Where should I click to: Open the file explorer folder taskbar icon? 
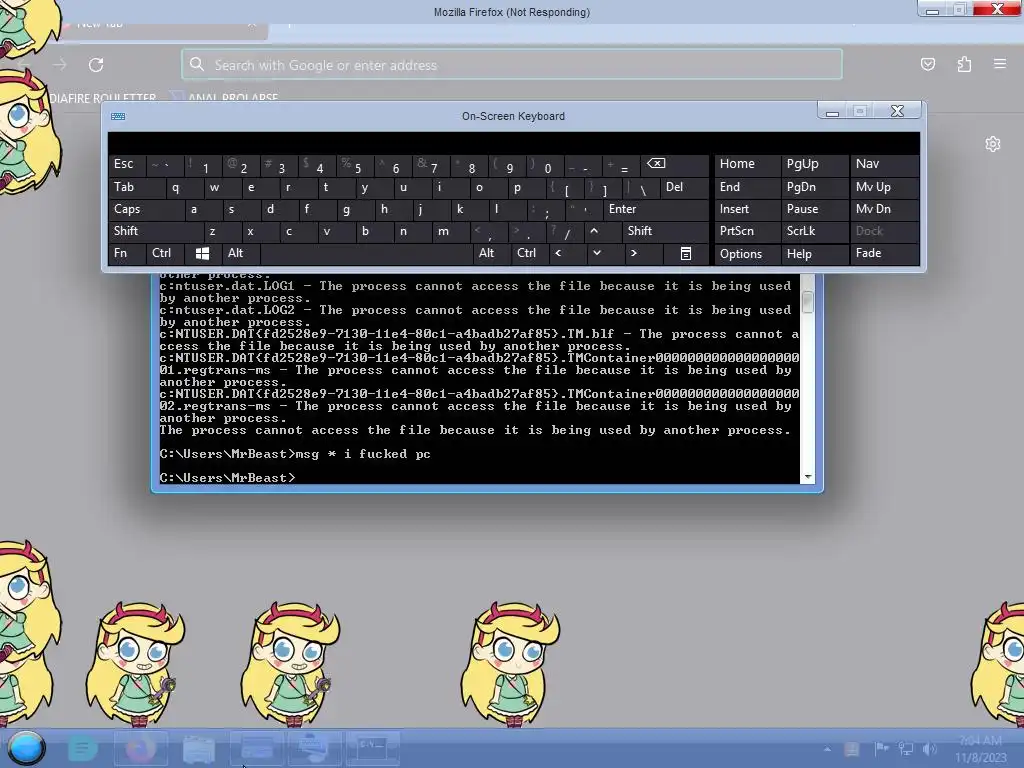(199, 748)
